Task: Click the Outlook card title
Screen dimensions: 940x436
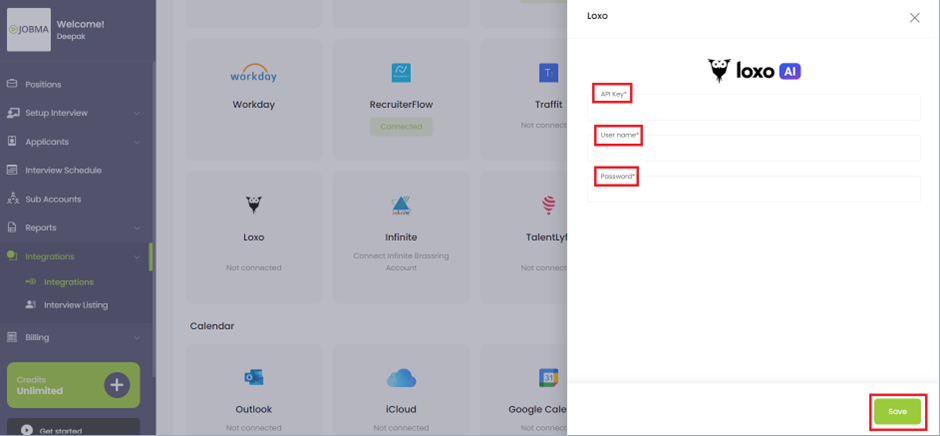Action: coord(254,409)
